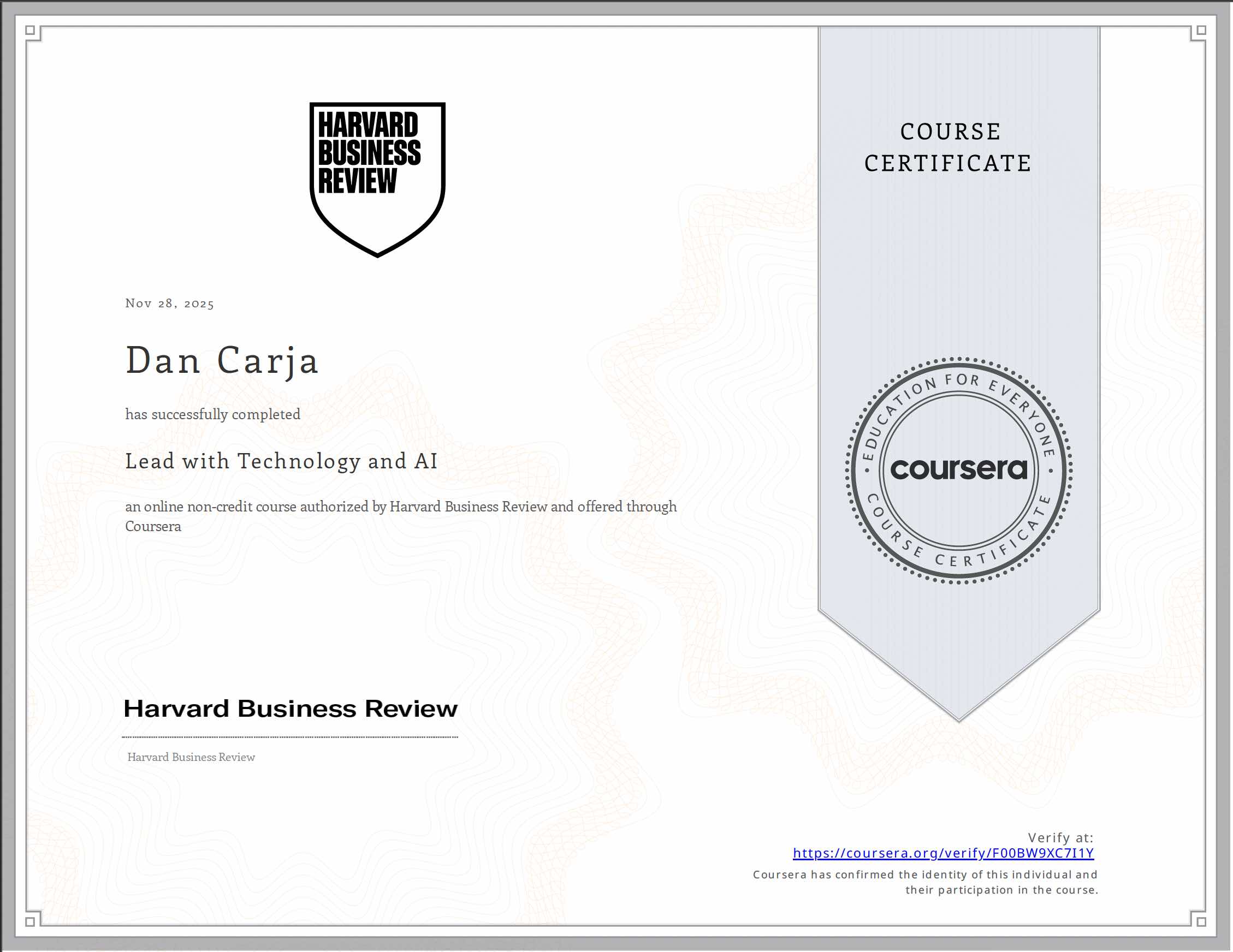Click the course title Lead with Technology and AI

point(282,462)
